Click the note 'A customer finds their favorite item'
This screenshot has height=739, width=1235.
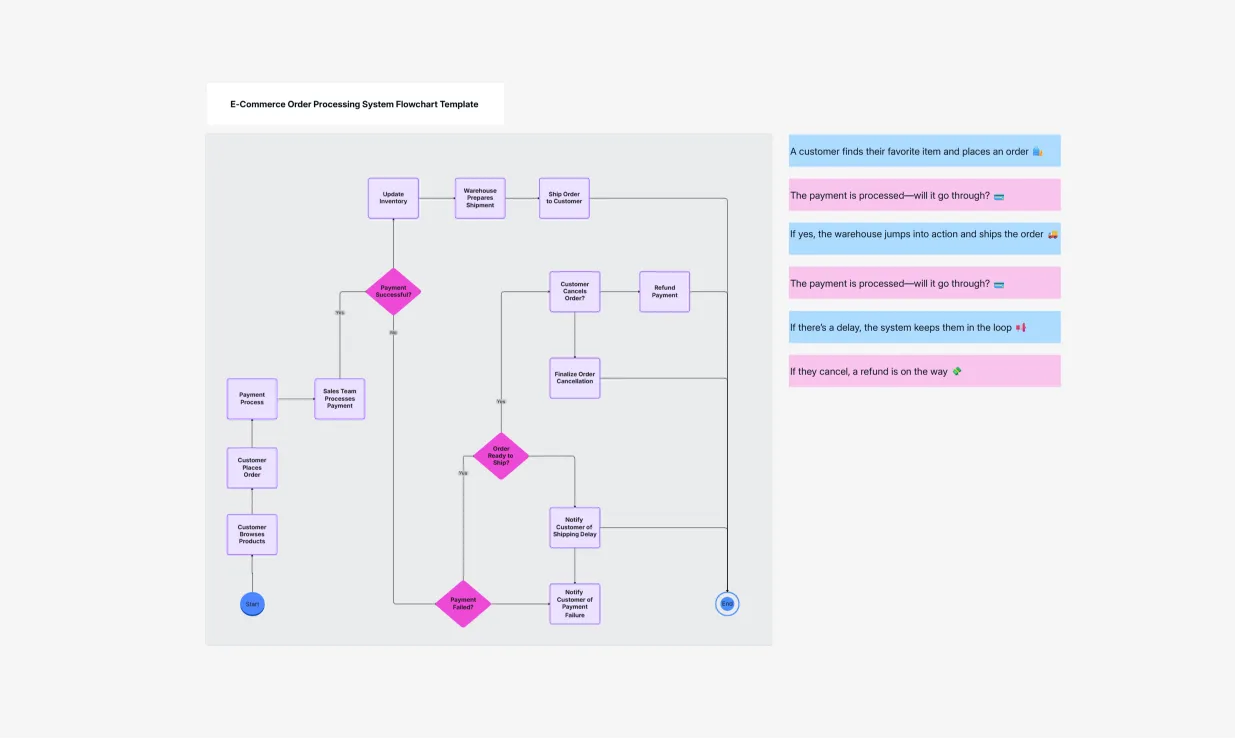click(925, 151)
